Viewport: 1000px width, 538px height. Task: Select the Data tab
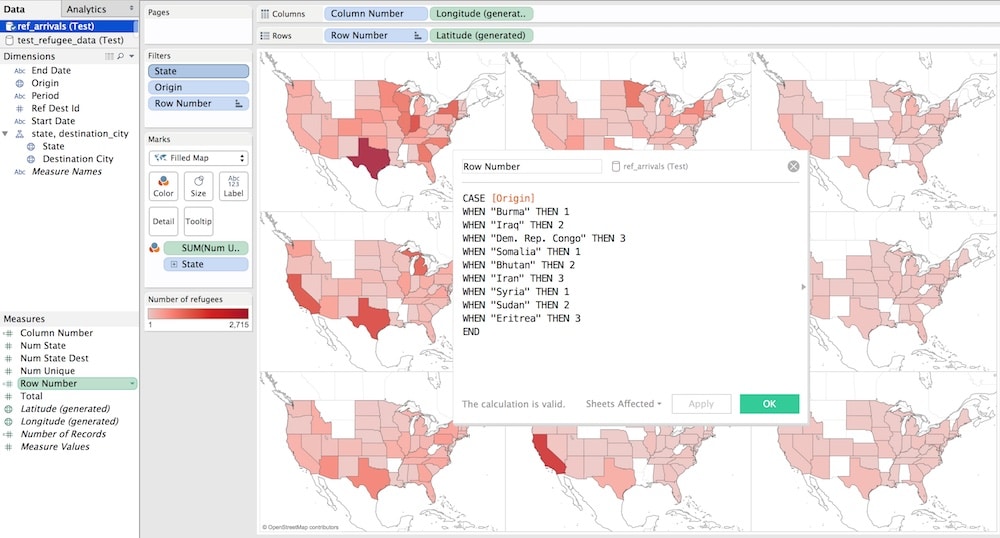click(x=15, y=9)
